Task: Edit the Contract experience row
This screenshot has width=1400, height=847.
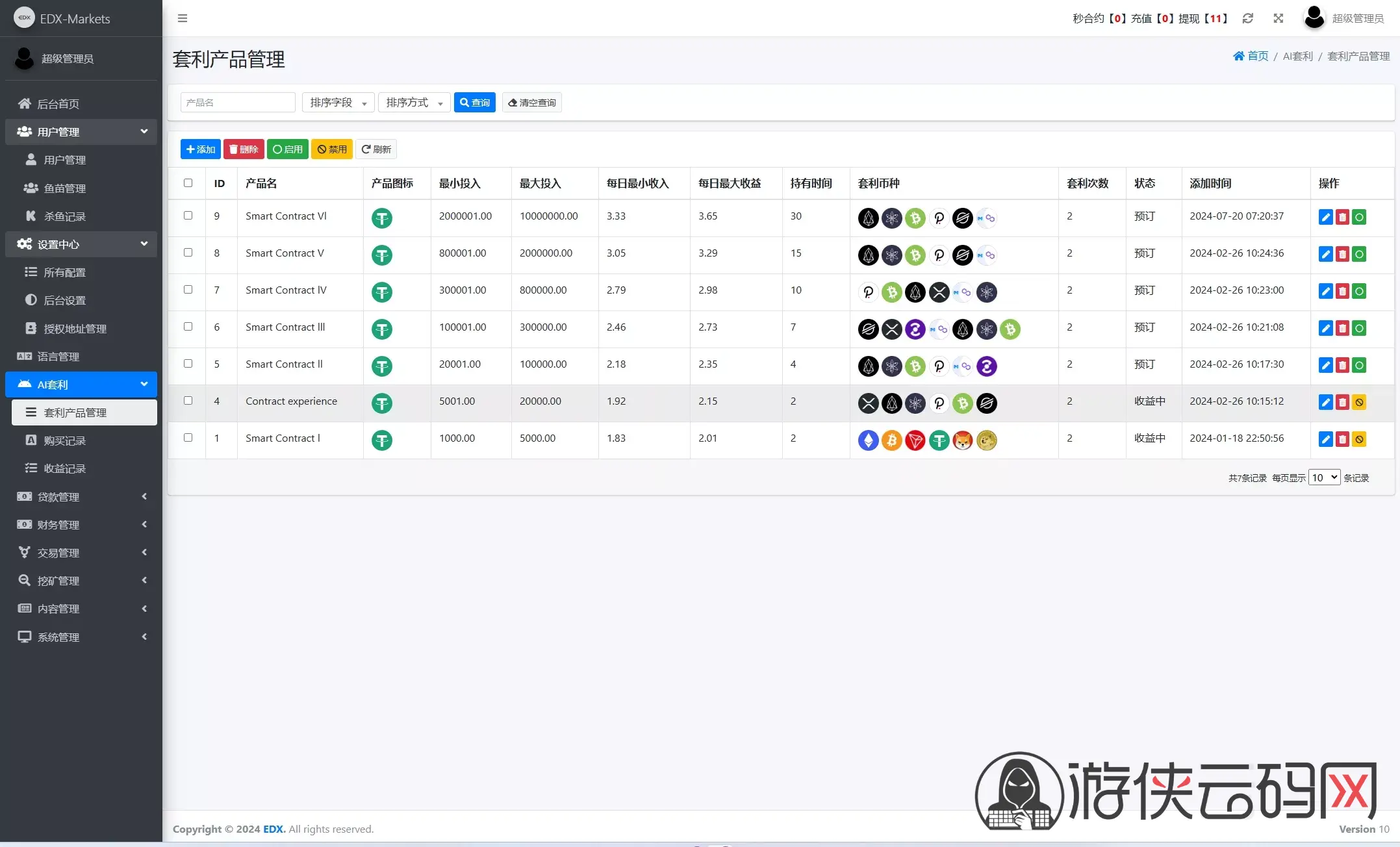Action: tap(1325, 402)
